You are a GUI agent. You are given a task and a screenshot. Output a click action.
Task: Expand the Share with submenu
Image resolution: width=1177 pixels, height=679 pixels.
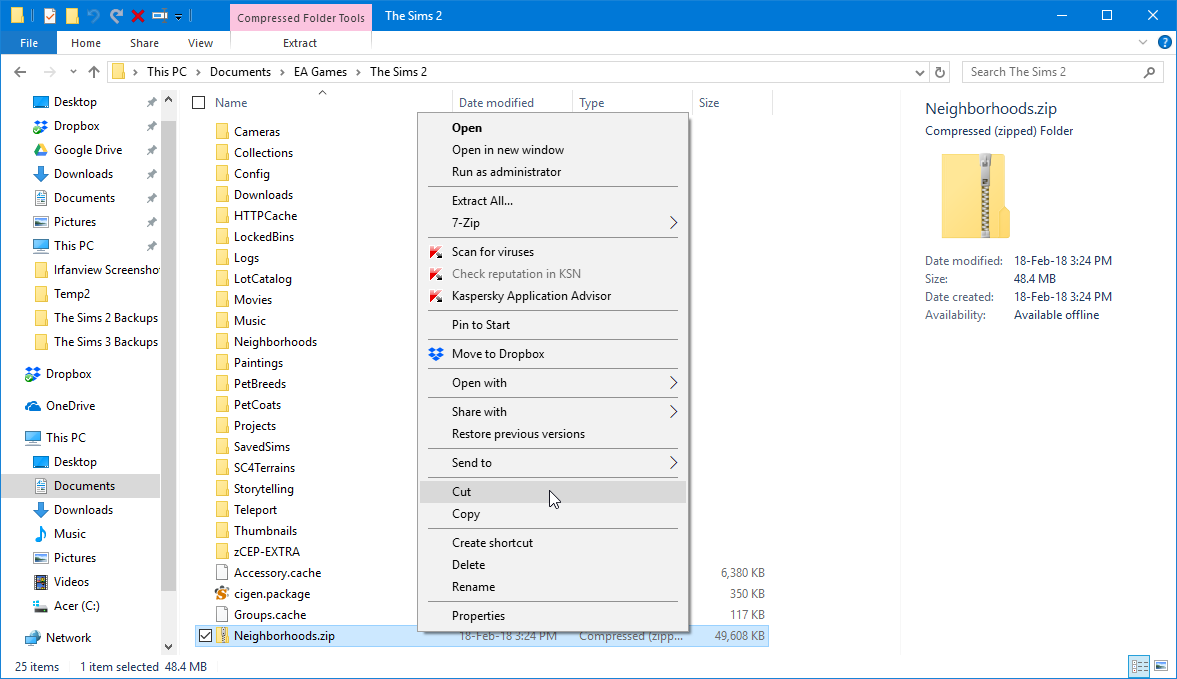[553, 412]
